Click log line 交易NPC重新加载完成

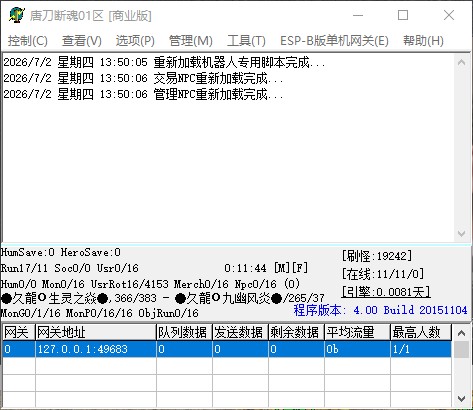click(x=144, y=78)
